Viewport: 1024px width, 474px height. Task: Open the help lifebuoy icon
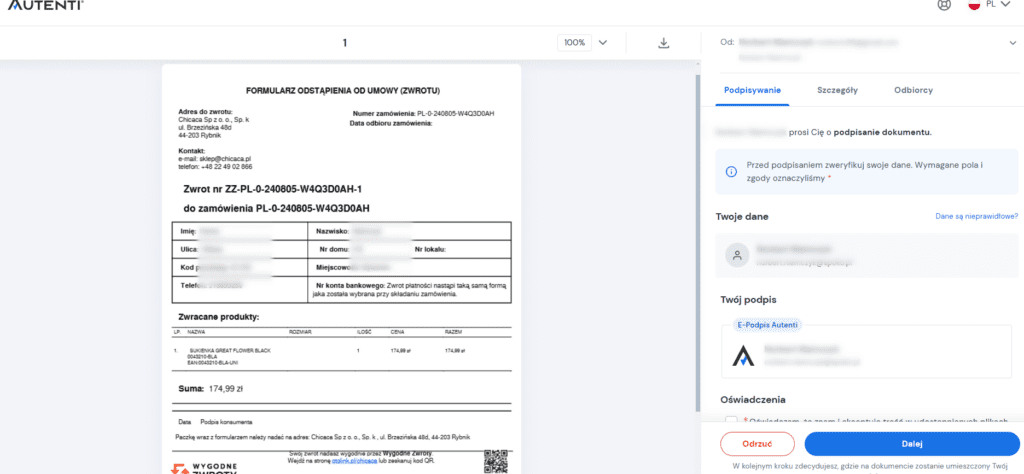click(943, 5)
